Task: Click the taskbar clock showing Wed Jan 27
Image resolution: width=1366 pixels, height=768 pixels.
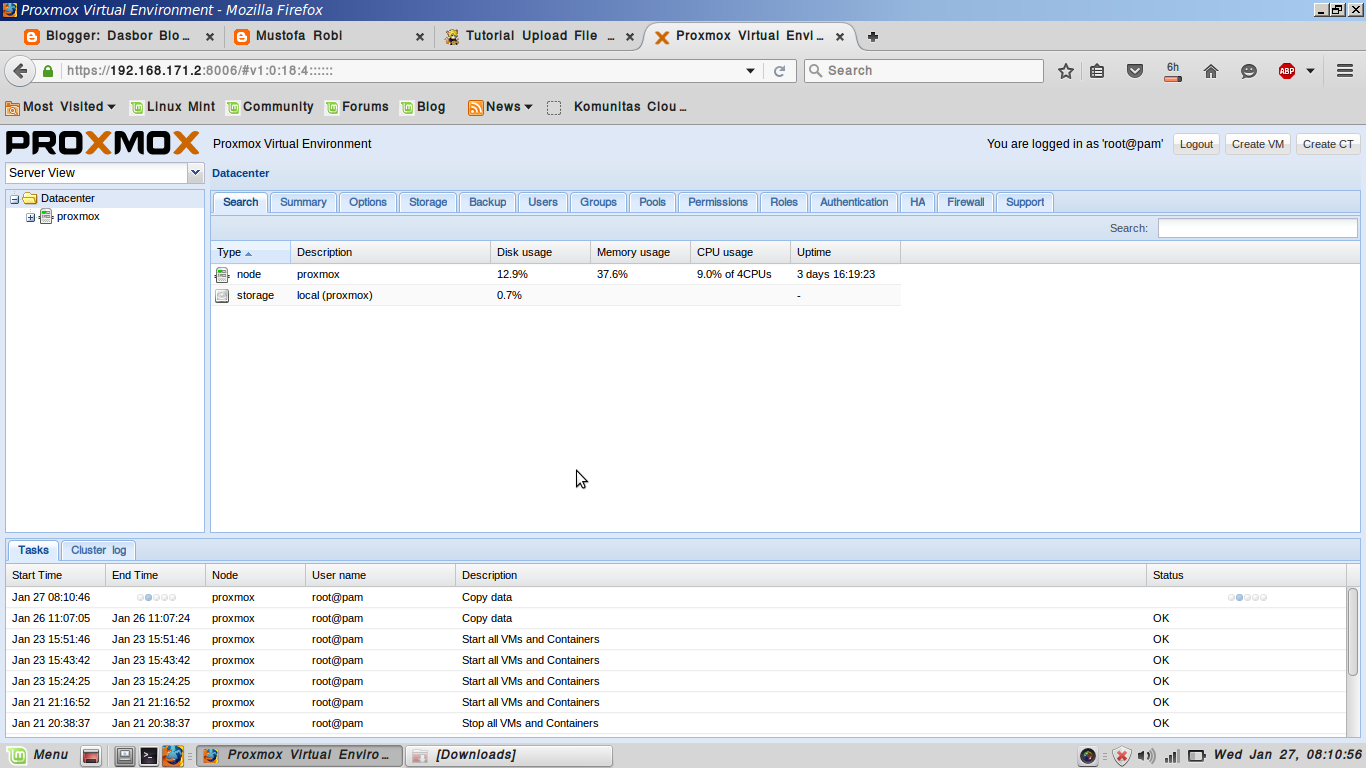Action: click(1288, 755)
